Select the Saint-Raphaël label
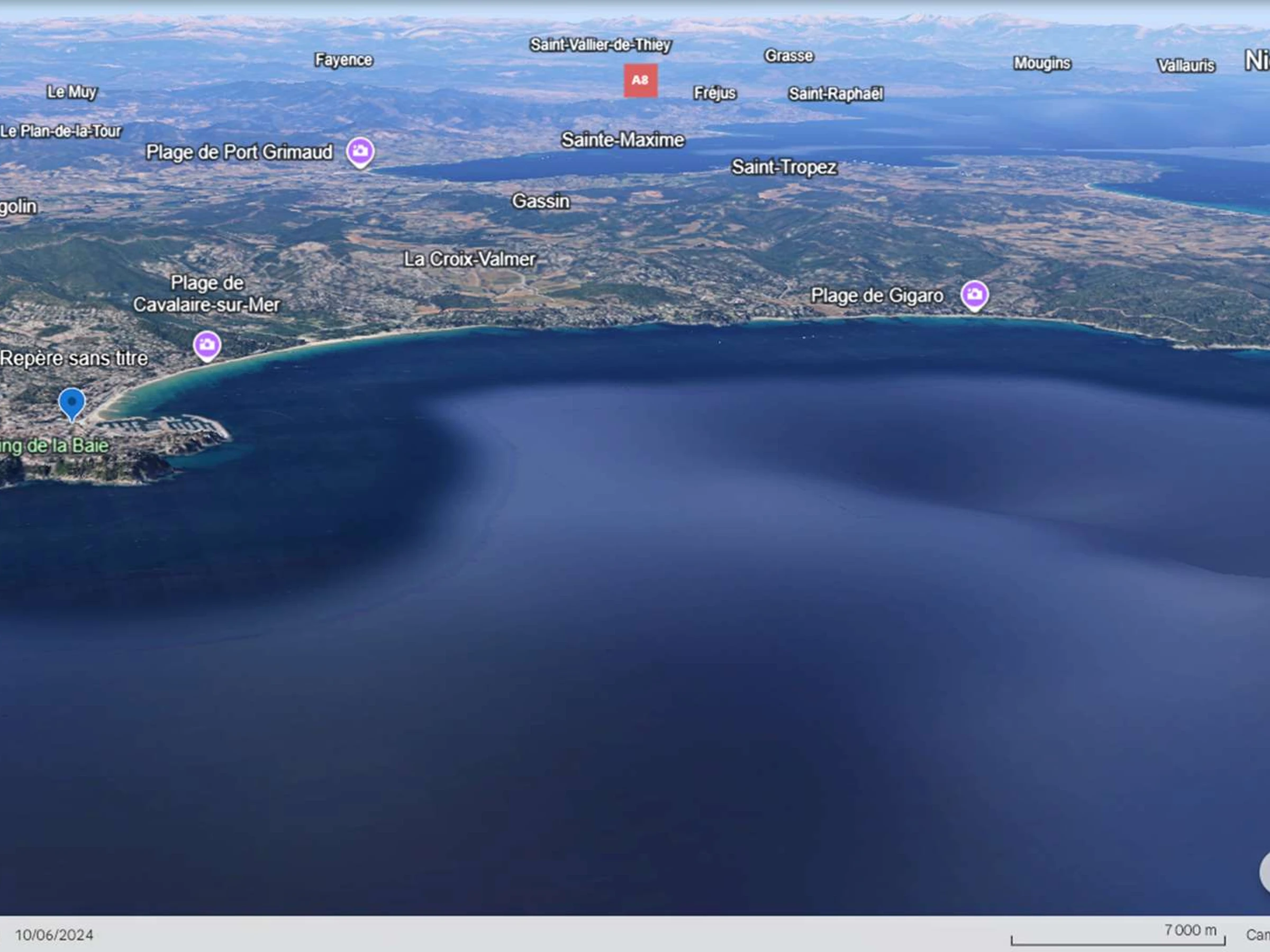1270x952 pixels. (x=836, y=94)
